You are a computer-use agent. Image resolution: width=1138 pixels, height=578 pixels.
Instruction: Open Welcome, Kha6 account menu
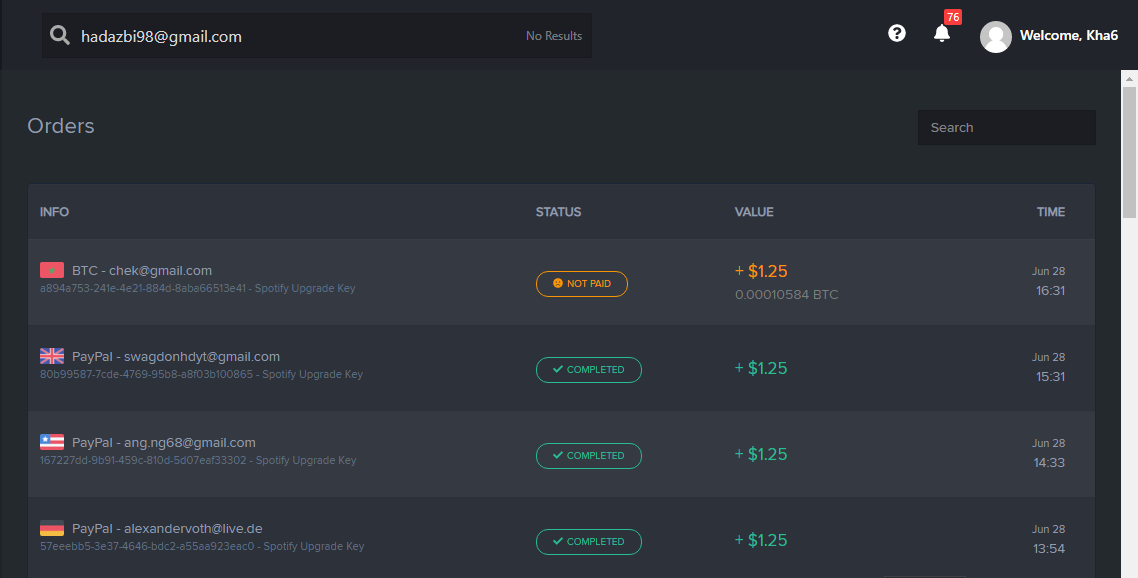coord(1068,36)
